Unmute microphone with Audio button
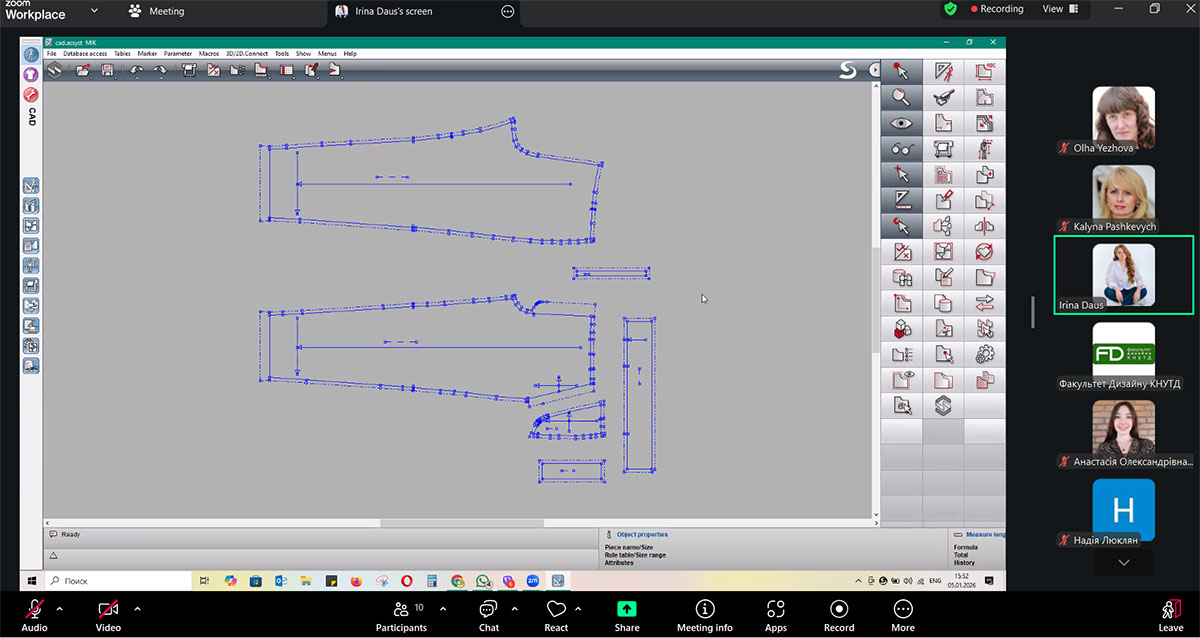1200x638 pixels. 34,615
